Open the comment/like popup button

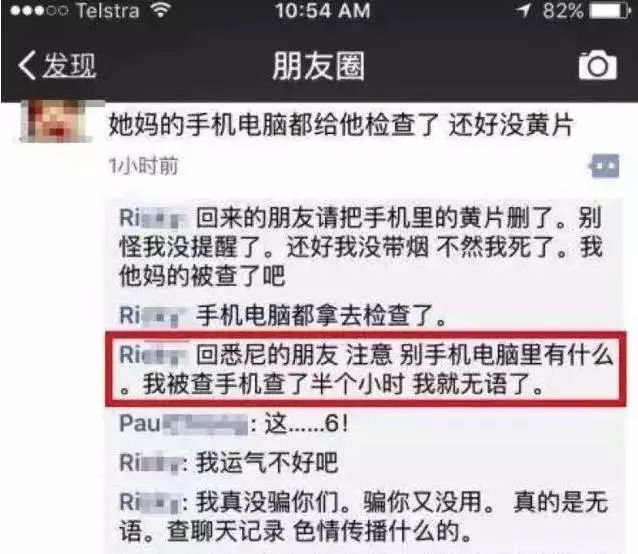[605, 166]
